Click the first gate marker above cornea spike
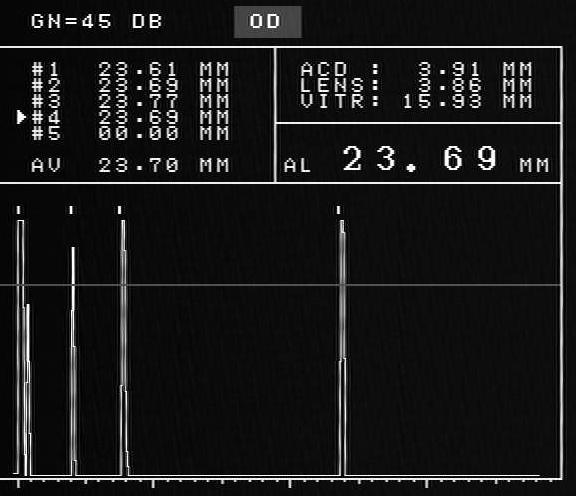Image resolution: width=576 pixels, height=496 pixels. click(x=19, y=210)
